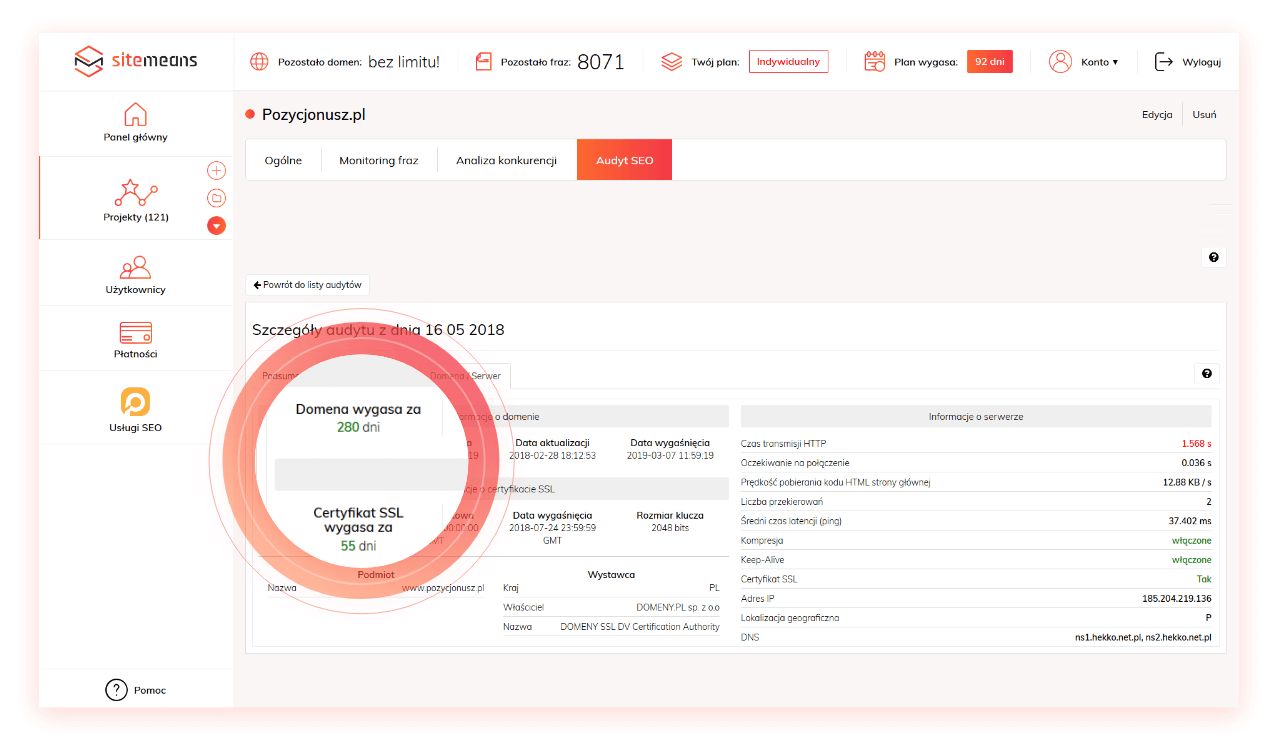Switch to the Monitoring fraz tab
The width and height of the screenshot is (1278, 753).
point(378,160)
